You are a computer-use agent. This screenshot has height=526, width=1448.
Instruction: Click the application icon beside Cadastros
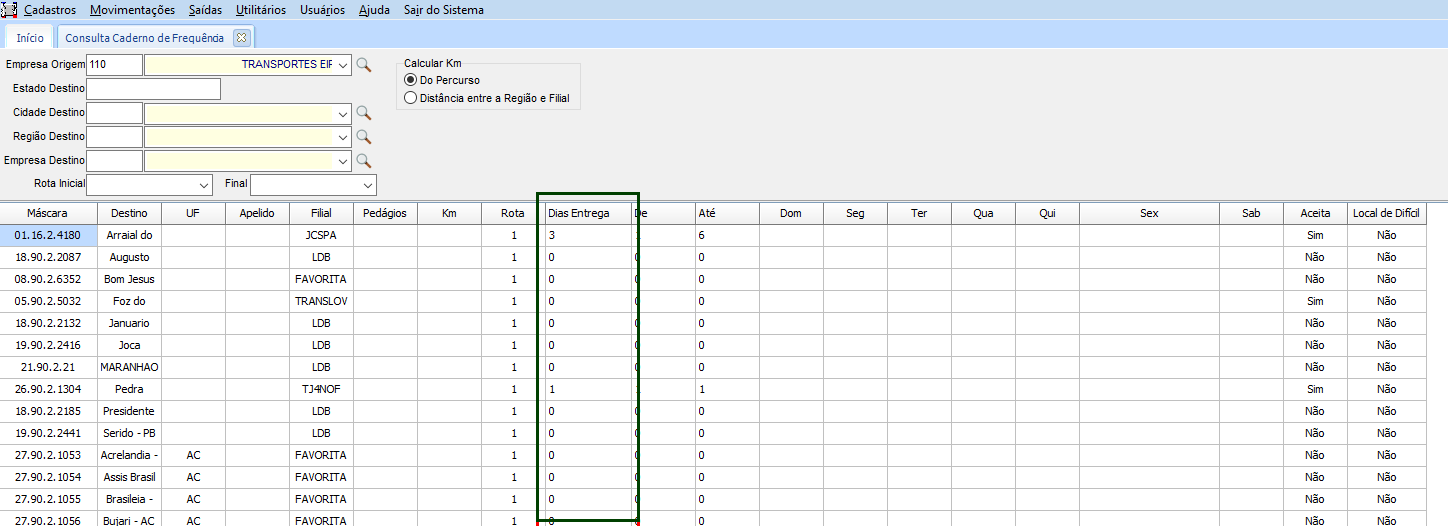(10, 10)
